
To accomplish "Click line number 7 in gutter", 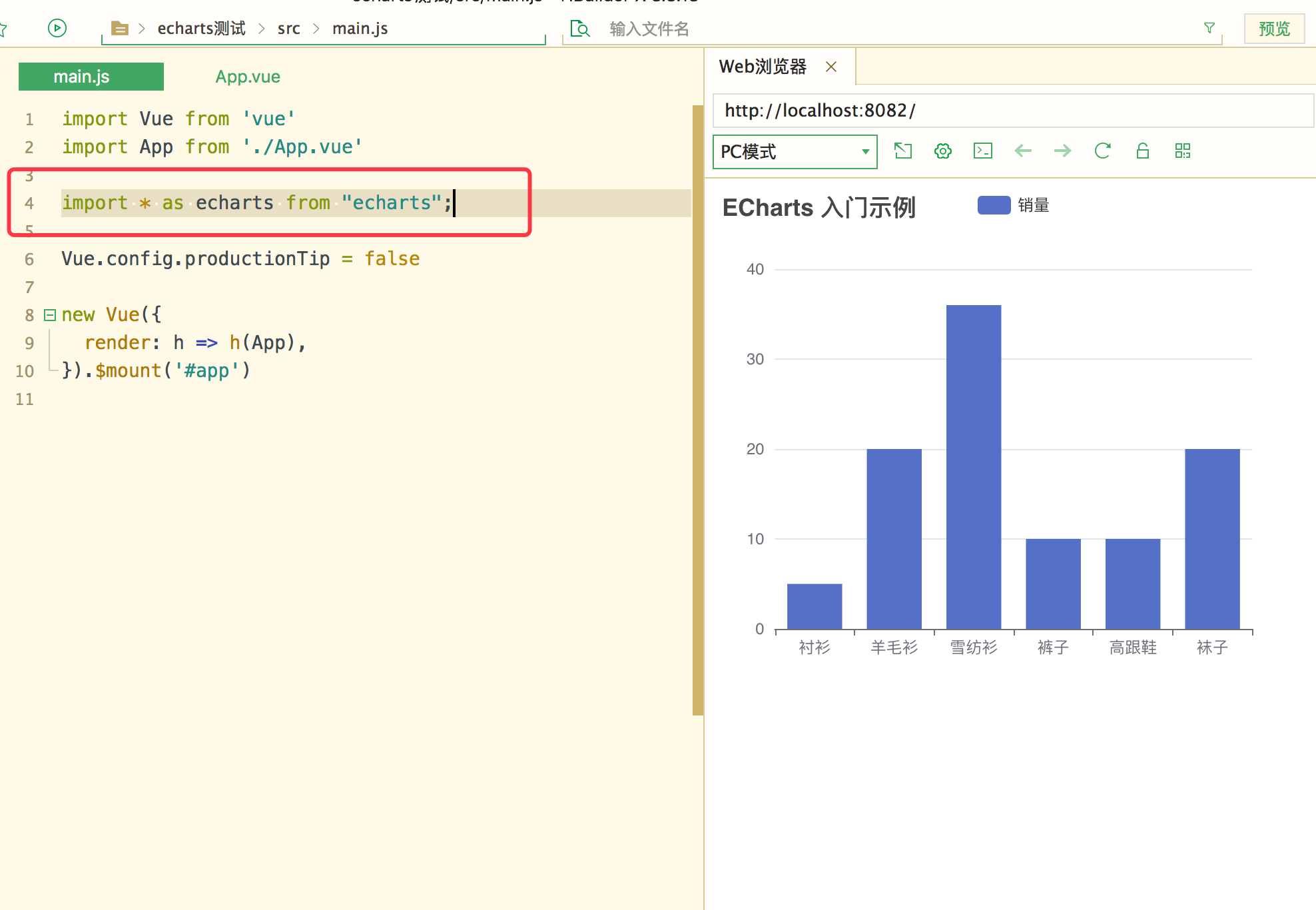I will (x=29, y=287).
